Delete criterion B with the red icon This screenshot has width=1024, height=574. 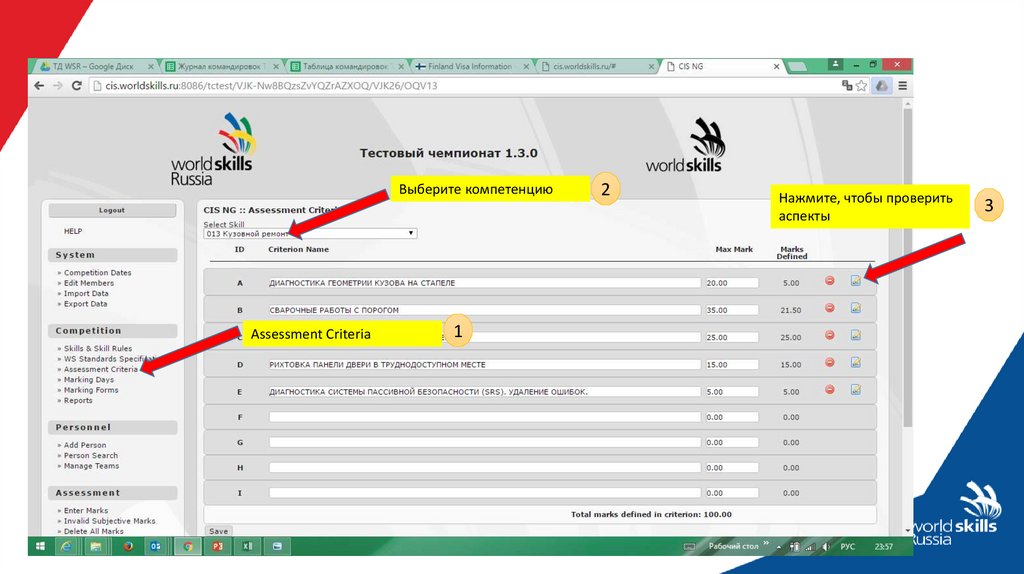pyautogui.click(x=829, y=308)
